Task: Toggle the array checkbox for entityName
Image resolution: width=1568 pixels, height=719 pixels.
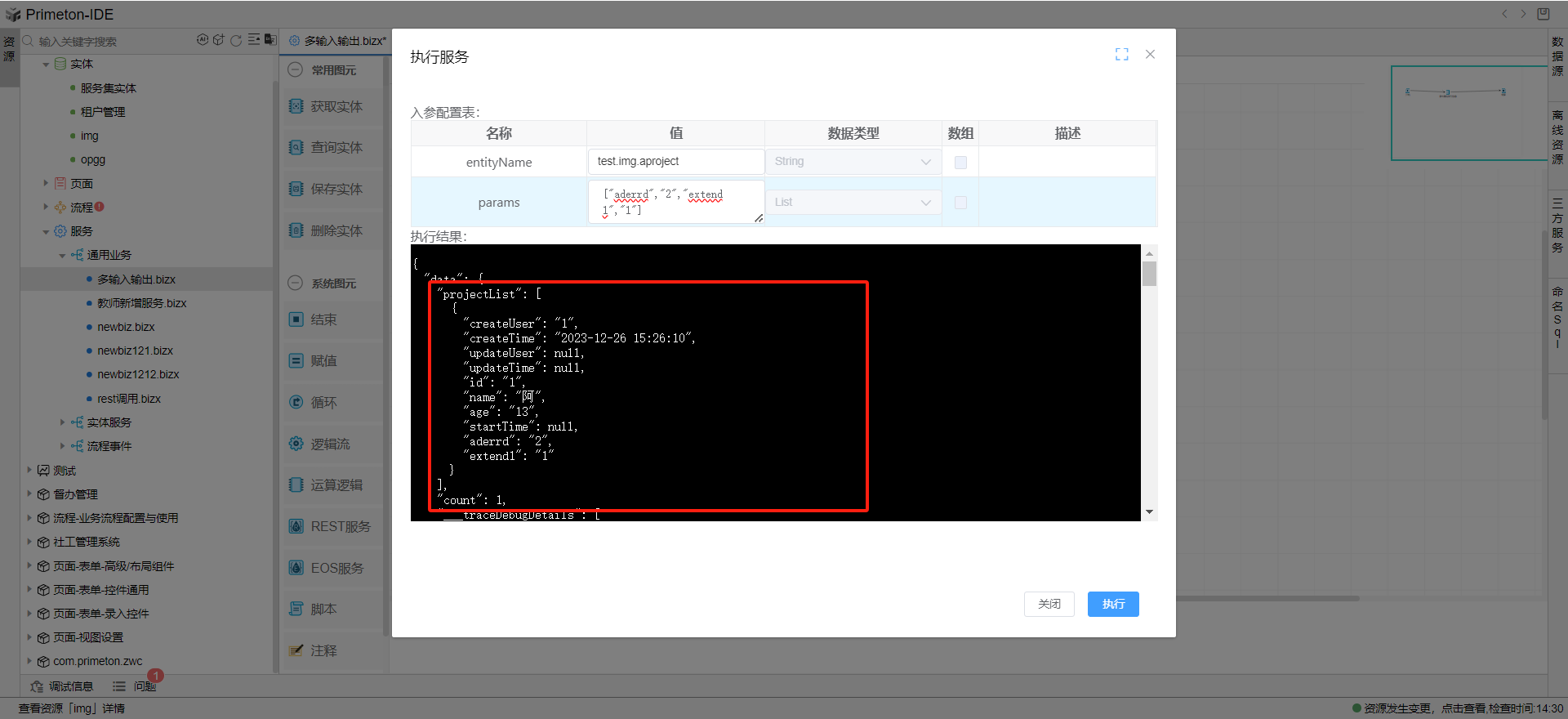Action: click(x=960, y=162)
